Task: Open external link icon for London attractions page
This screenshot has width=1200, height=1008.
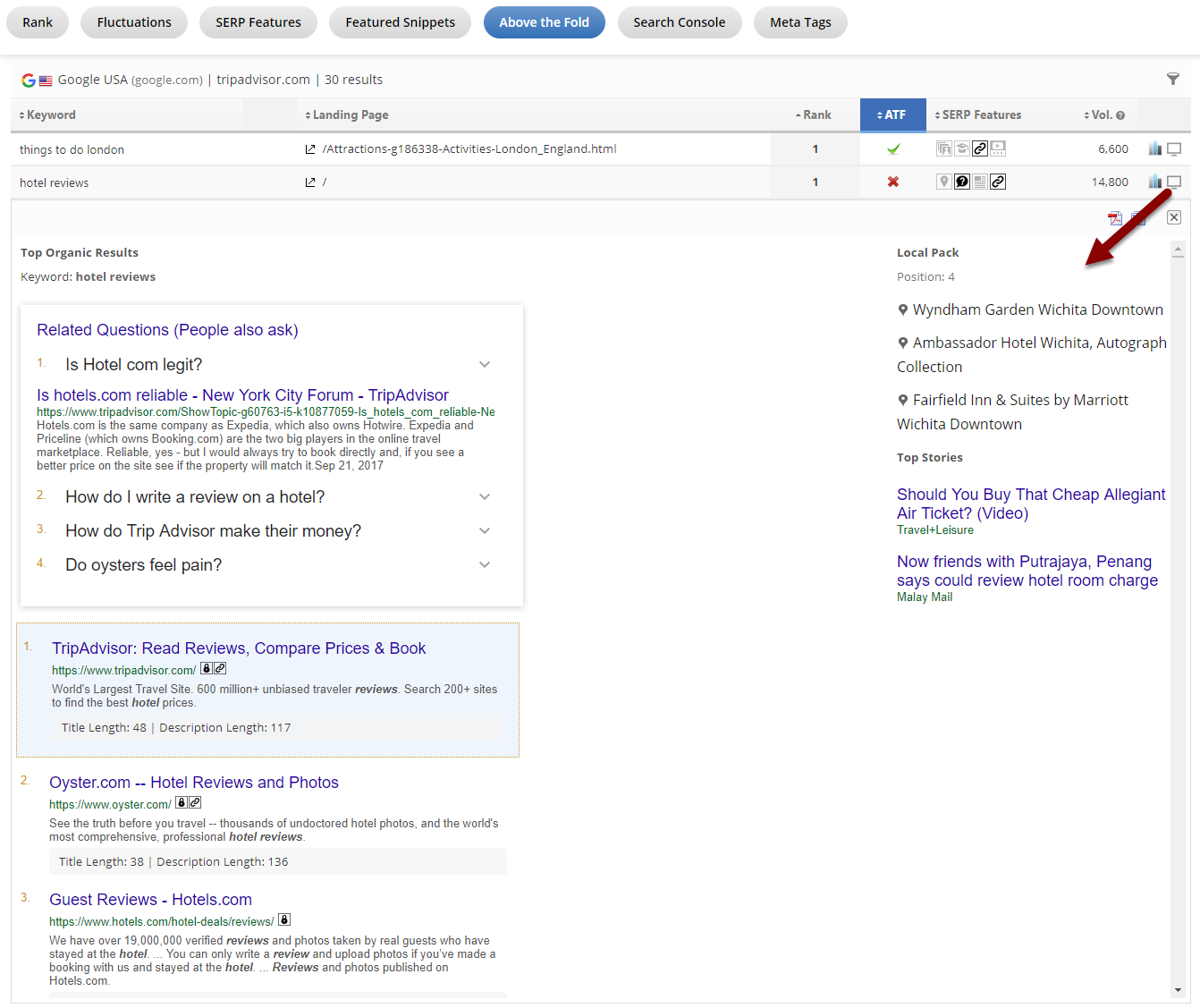Action: pos(310,149)
